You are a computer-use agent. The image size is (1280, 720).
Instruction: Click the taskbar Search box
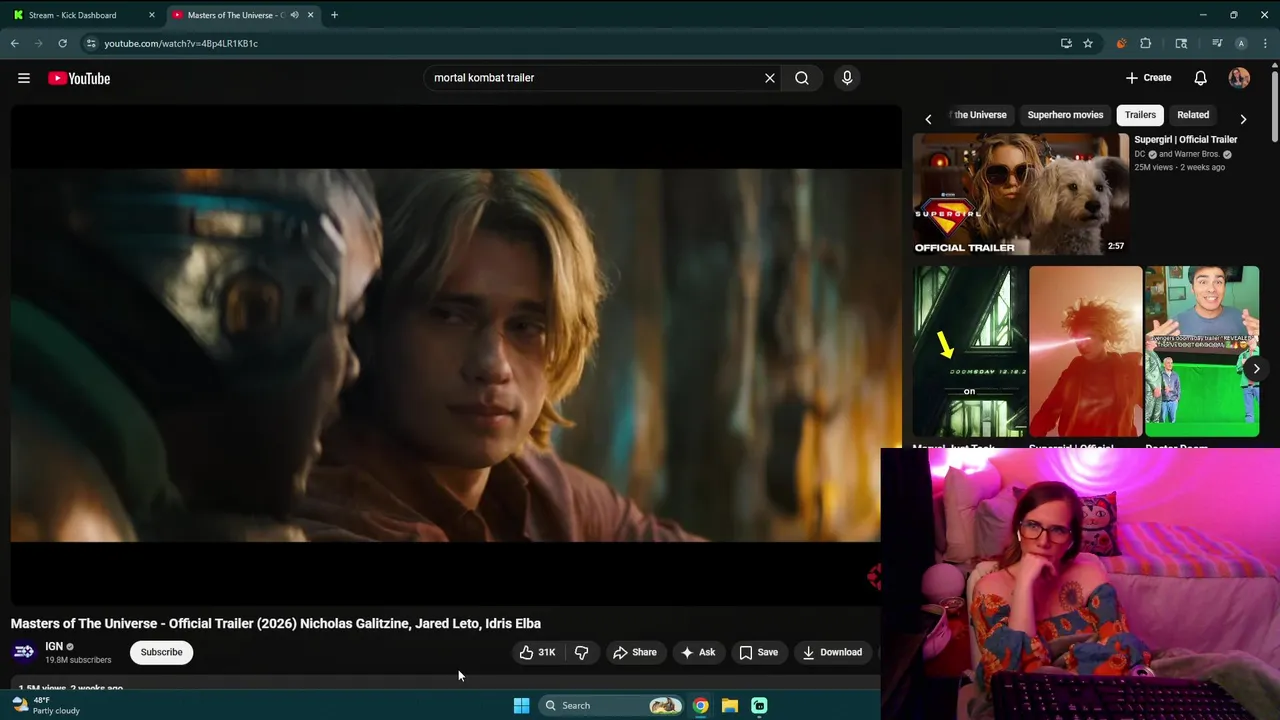click(610, 705)
